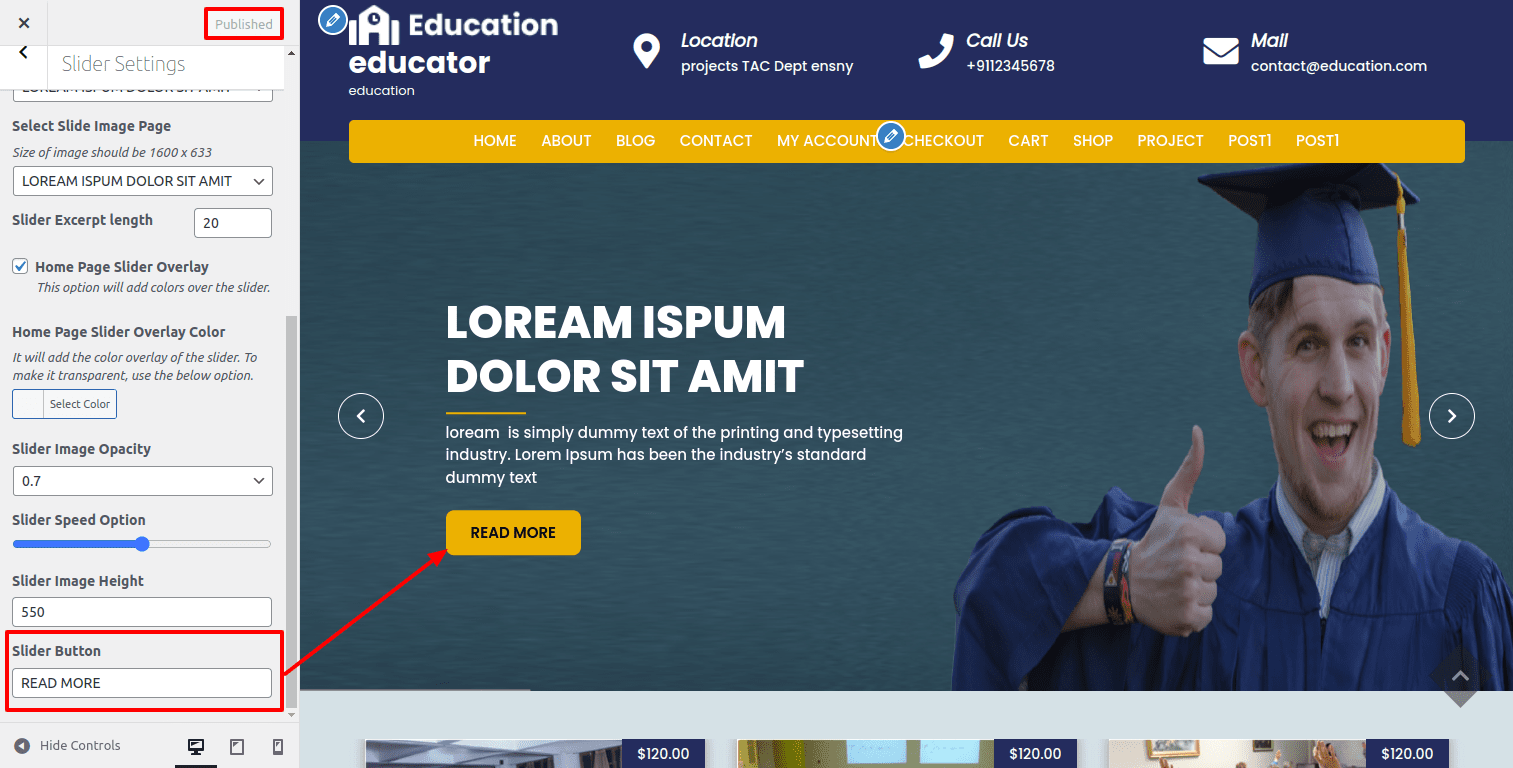
Task: Switch to tablet preview mode
Action: 237,747
